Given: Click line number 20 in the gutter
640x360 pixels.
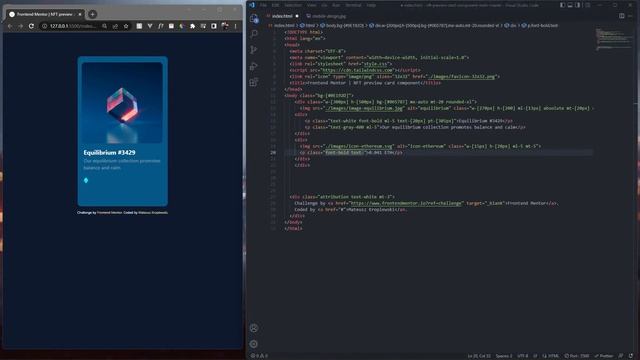Looking at the screenshot, I should [273, 152].
